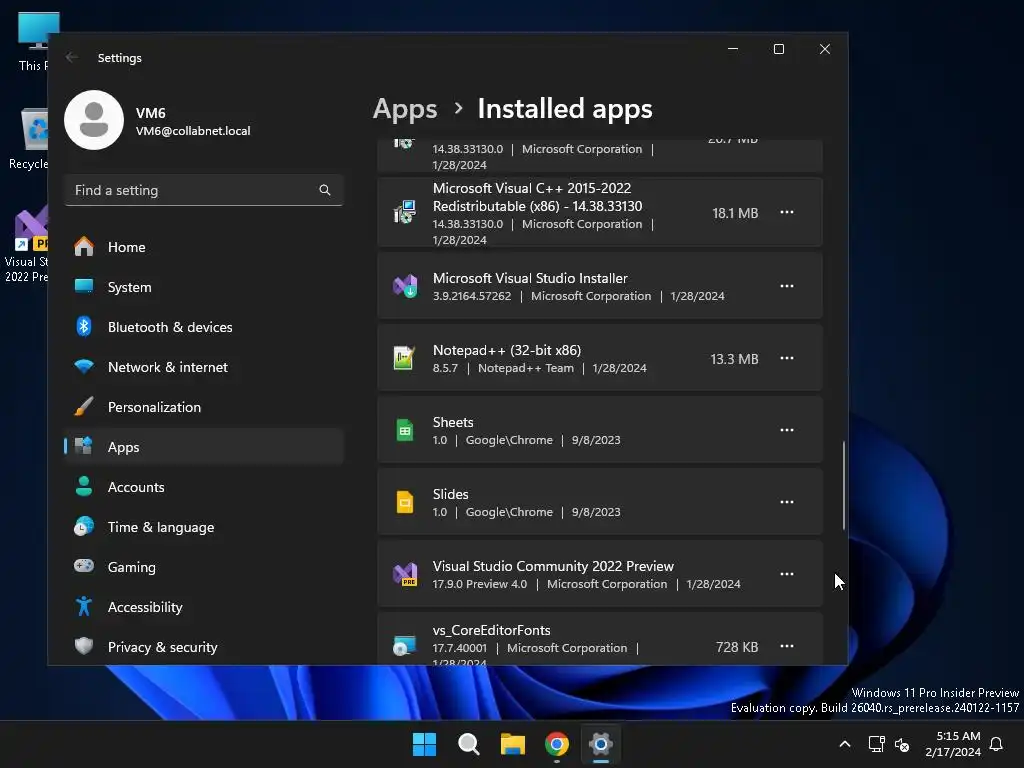Select the Personalization category
The height and width of the screenshot is (768, 1024).
204,407
